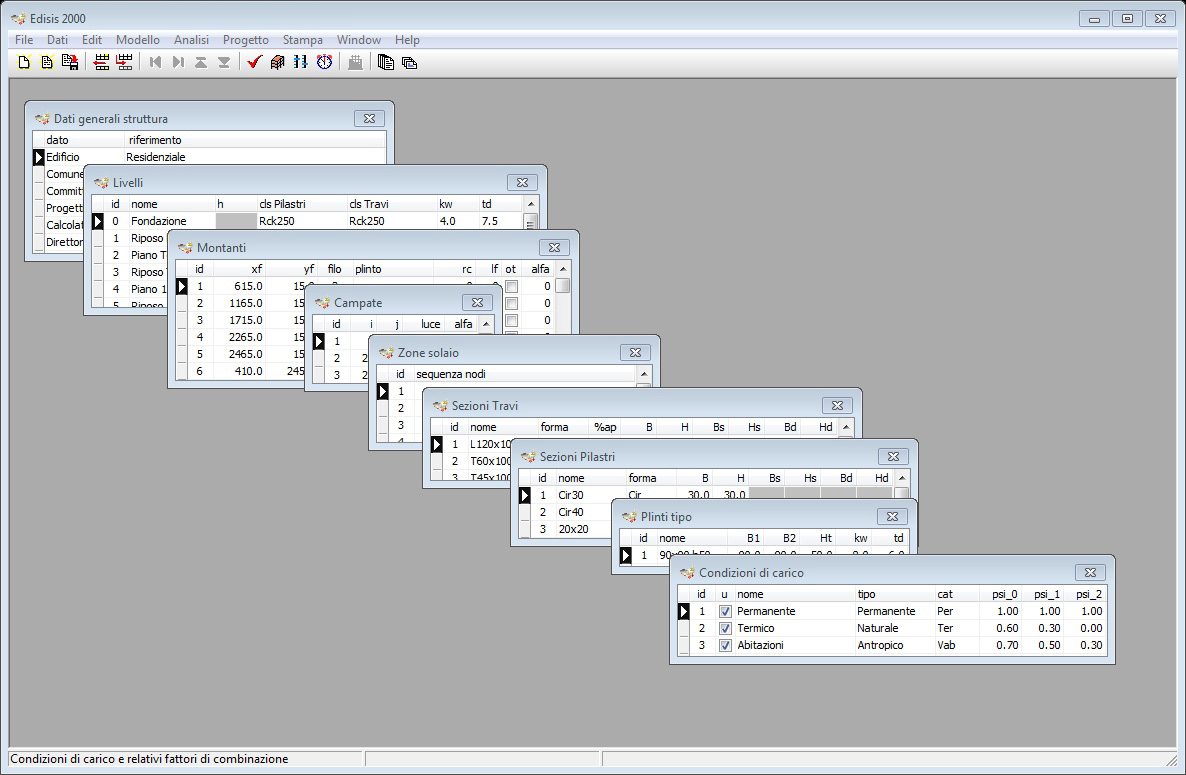This screenshot has width=1186, height=775.
Task: Select the Termico row using its row header
Action: tap(684, 628)
